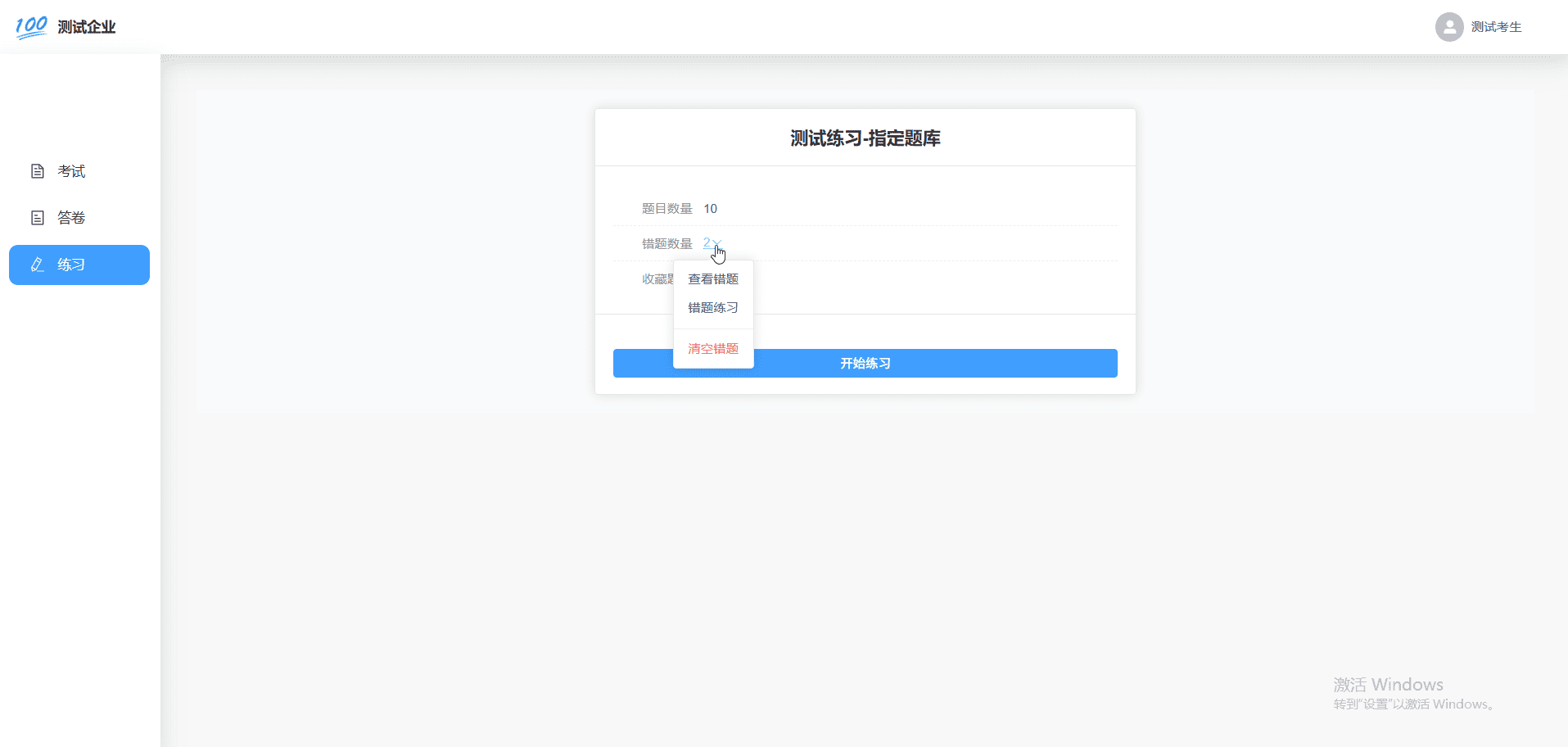Open the user avatar icon top right
This screenshot has width=1568, height=747.
pos(1448,26)
